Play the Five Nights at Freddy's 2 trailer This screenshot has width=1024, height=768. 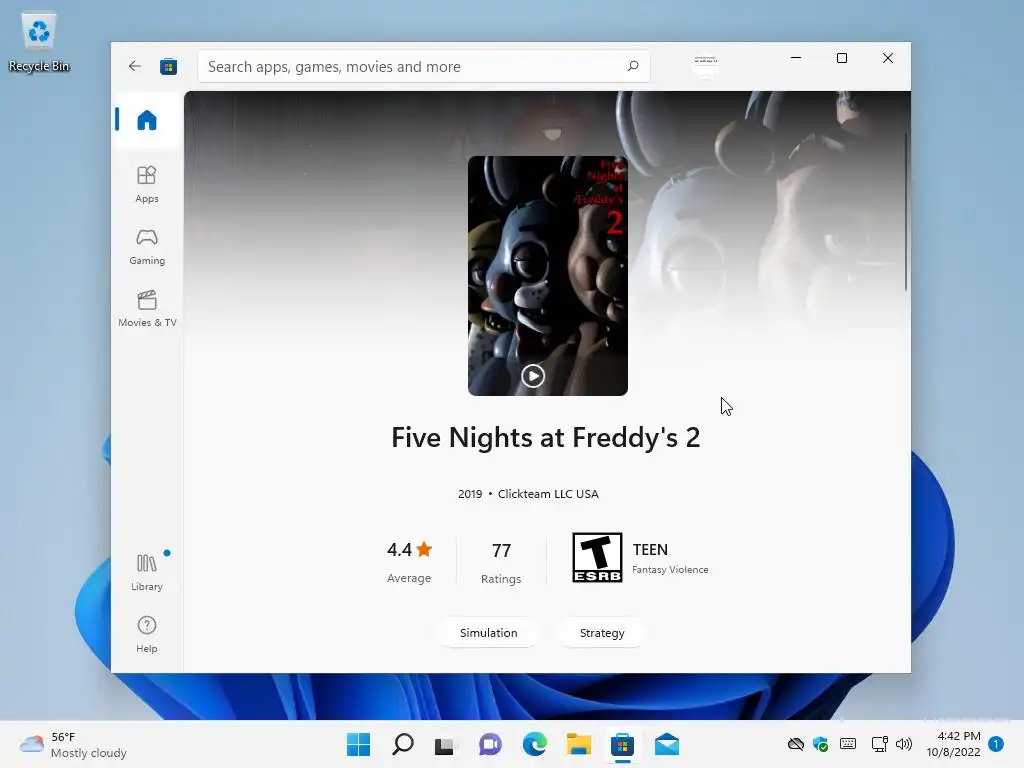click(533, 376)
